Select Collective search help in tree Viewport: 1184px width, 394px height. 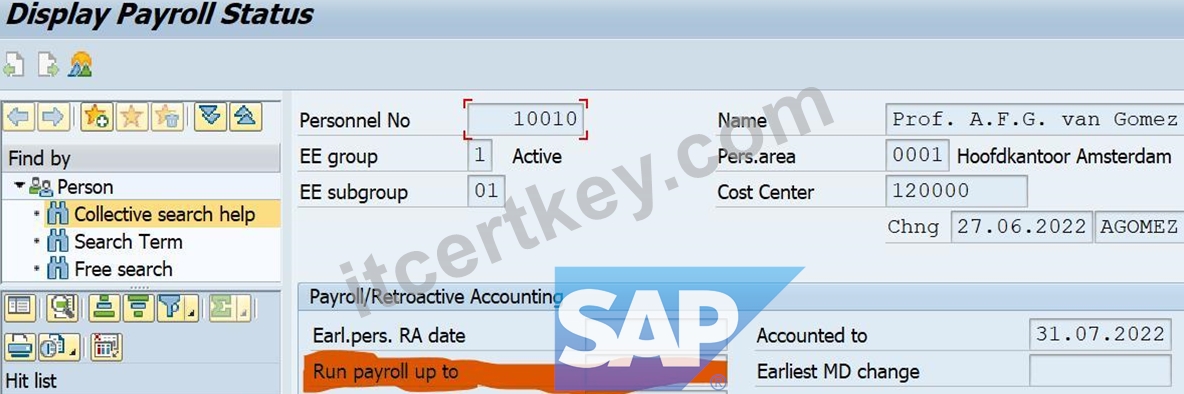pos(165,214)
